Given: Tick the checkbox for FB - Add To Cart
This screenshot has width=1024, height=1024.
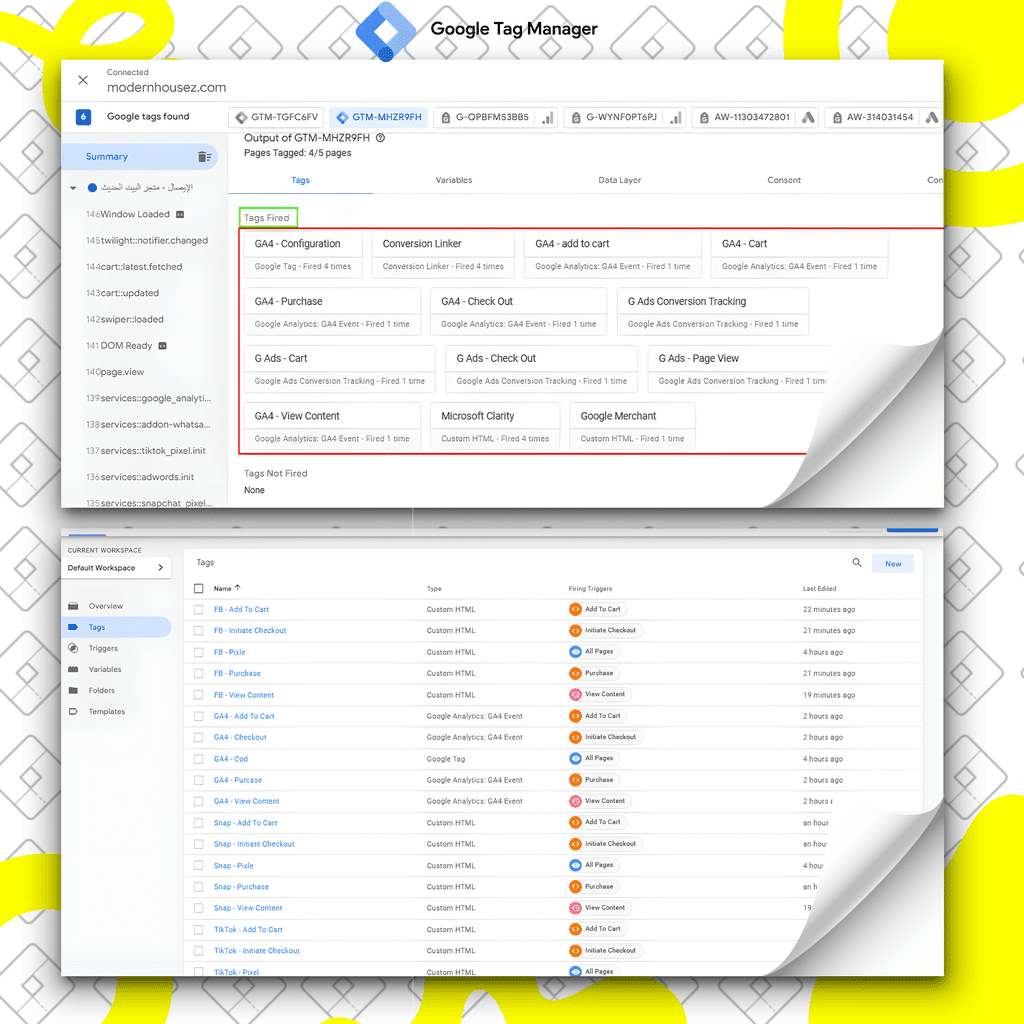Looking at the screenshot, I should 199,609.
